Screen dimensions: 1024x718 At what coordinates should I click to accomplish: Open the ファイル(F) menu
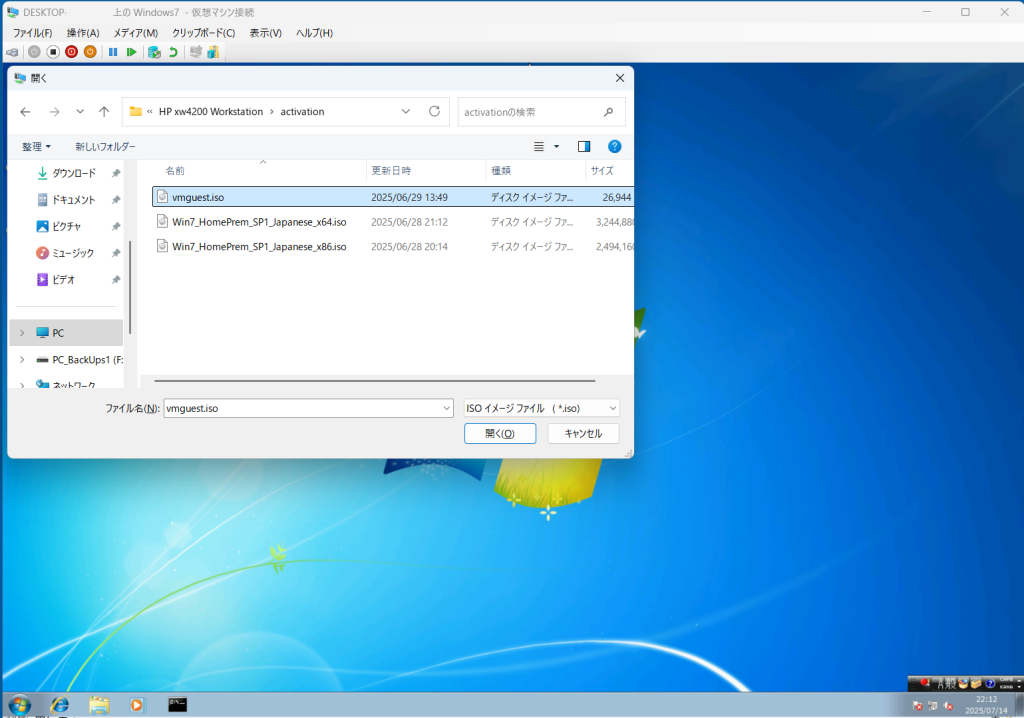[x=33, y=33]
